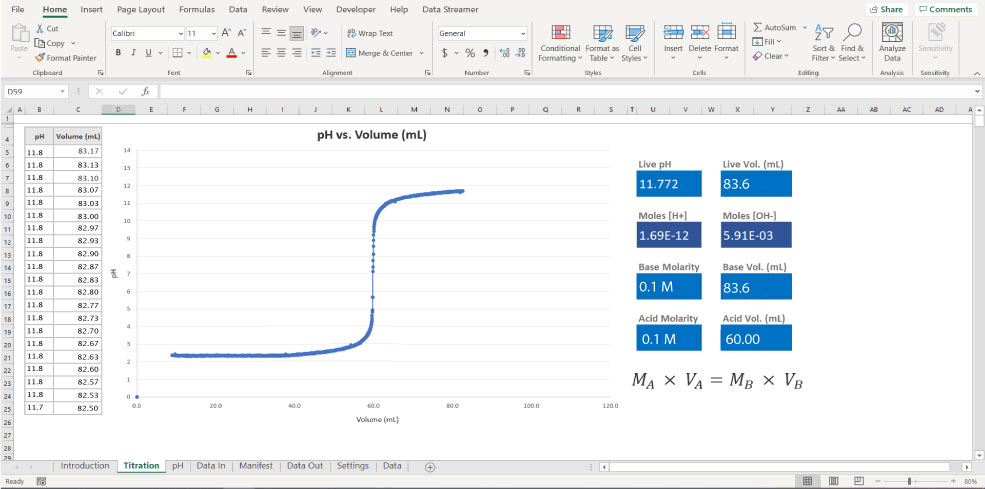This screenshot has width=985, height=489.
Task: Open the Formulas ribbon tab
Action: click(197, 9)
